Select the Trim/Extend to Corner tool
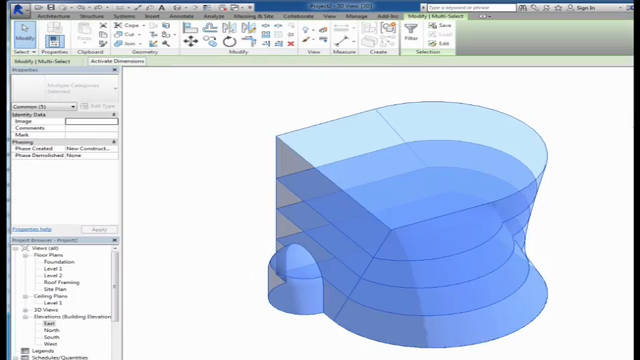The image size is (640, 360). 249,41
